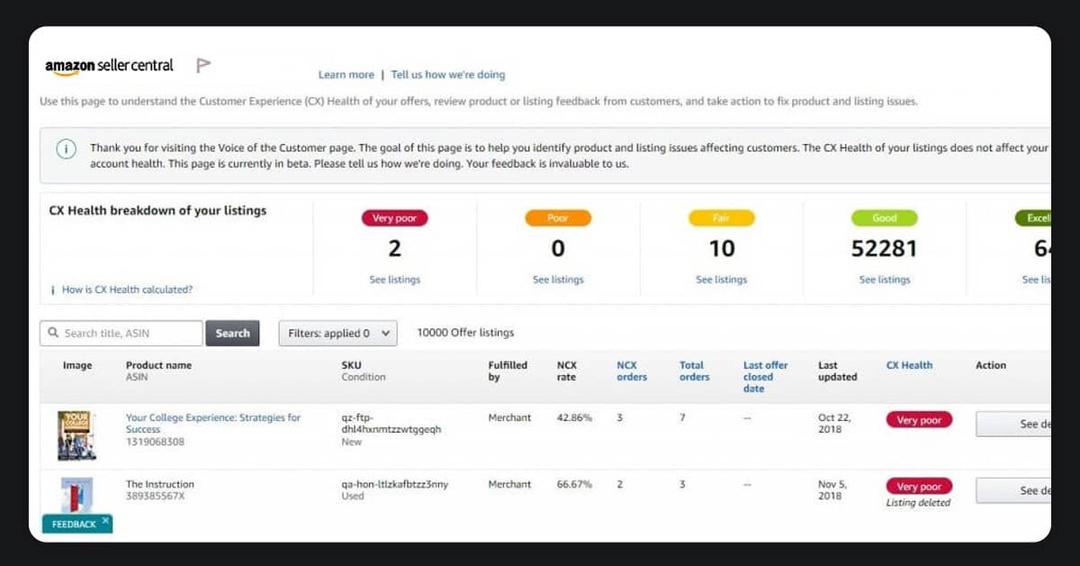See listings under Good
The image size is (1080, 566).
tap(884, 280)
